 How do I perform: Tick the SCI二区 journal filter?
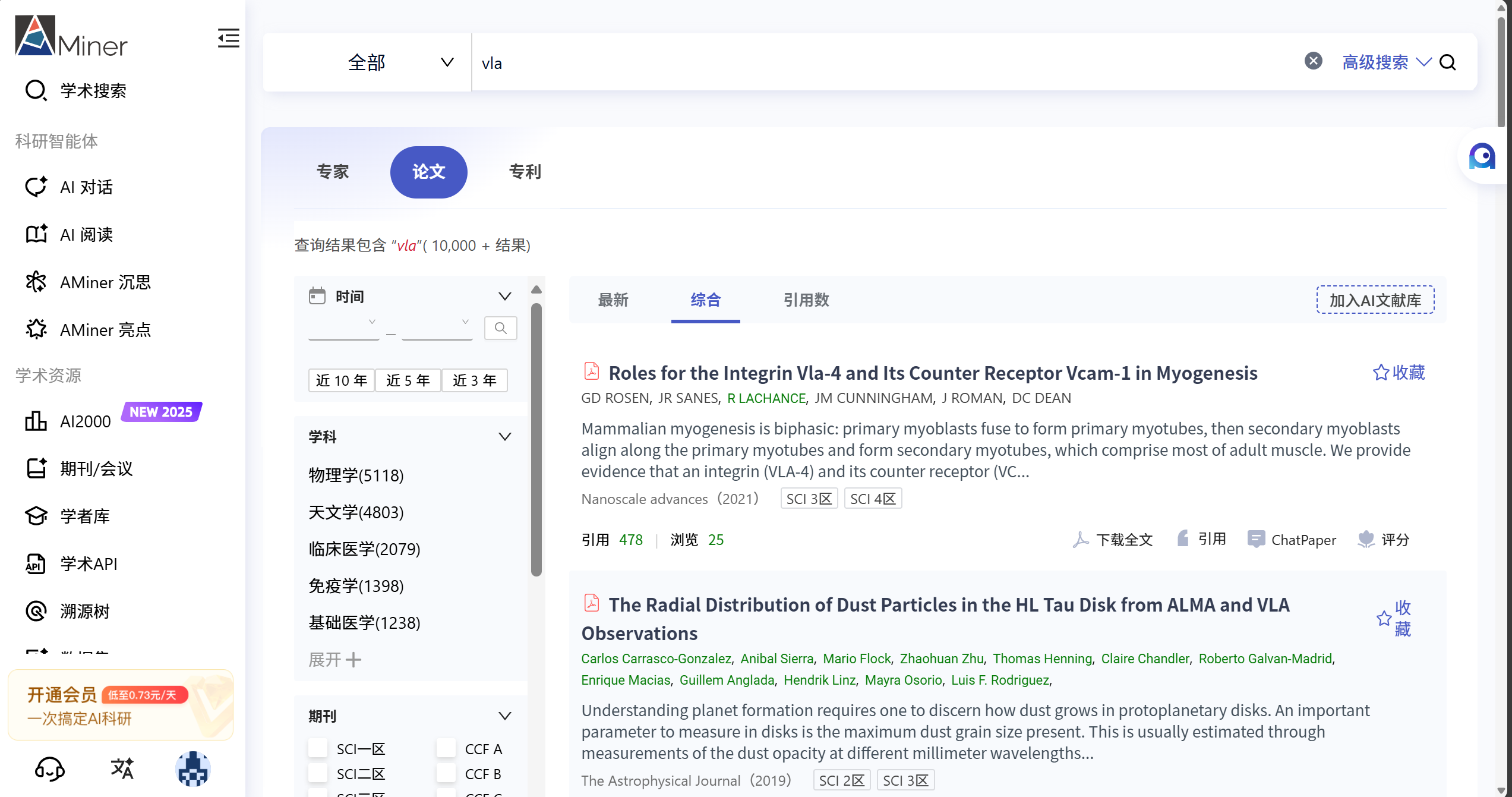tap(318, 774)
